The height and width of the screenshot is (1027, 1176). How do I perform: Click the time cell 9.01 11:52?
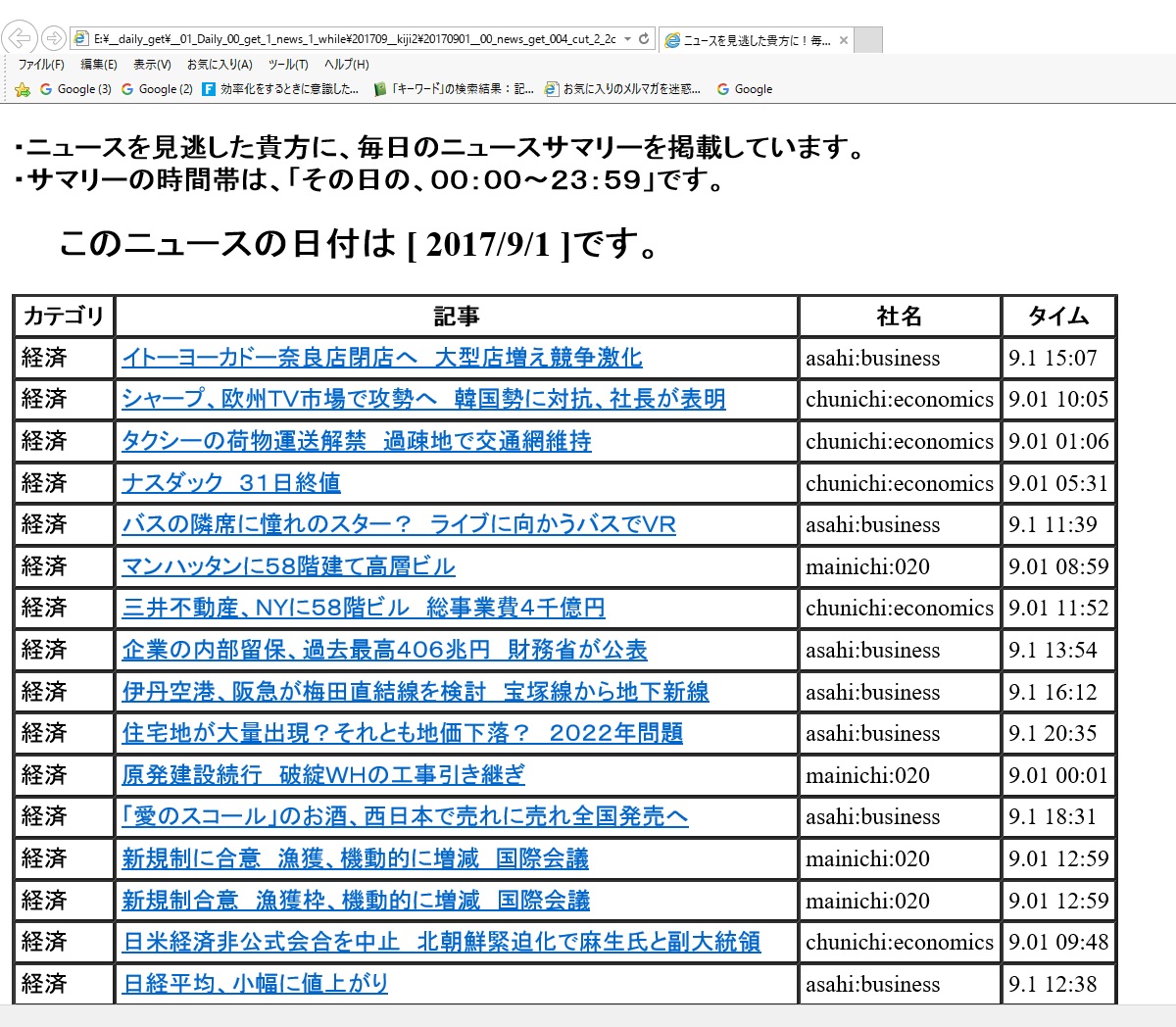pyautogui.click(x=1058, y=608)
